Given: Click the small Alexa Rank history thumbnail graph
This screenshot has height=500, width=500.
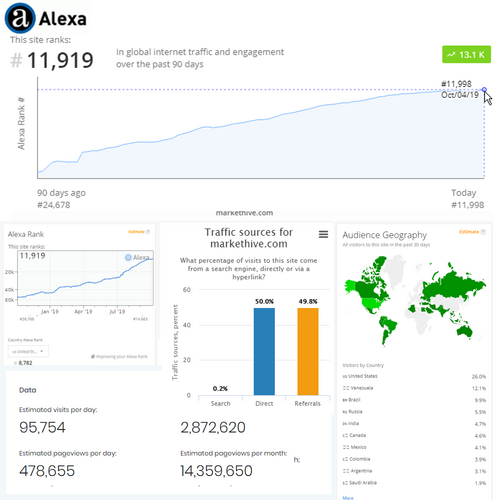Looking at the screenshot, I should click(x=85, y=278).
